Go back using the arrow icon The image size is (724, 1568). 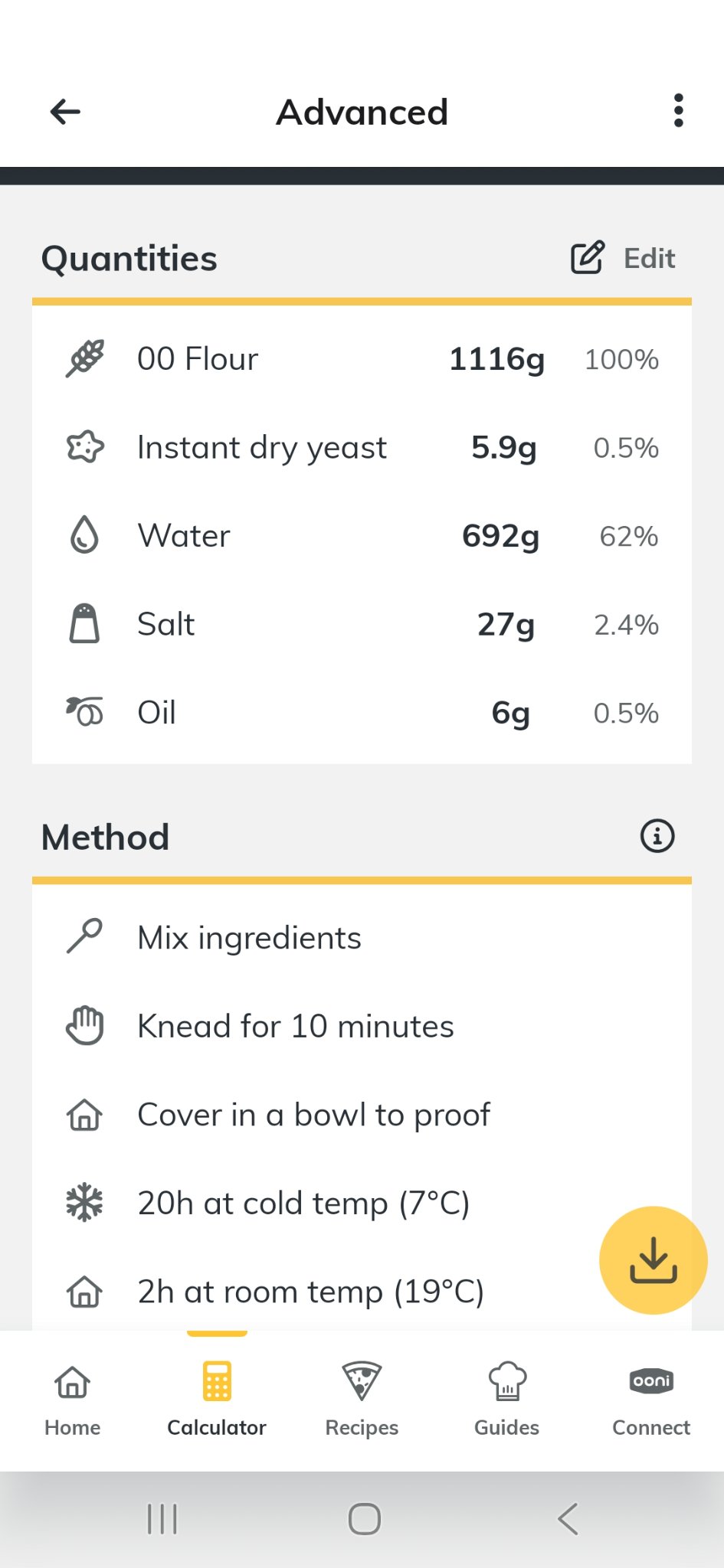pos(65,112)
